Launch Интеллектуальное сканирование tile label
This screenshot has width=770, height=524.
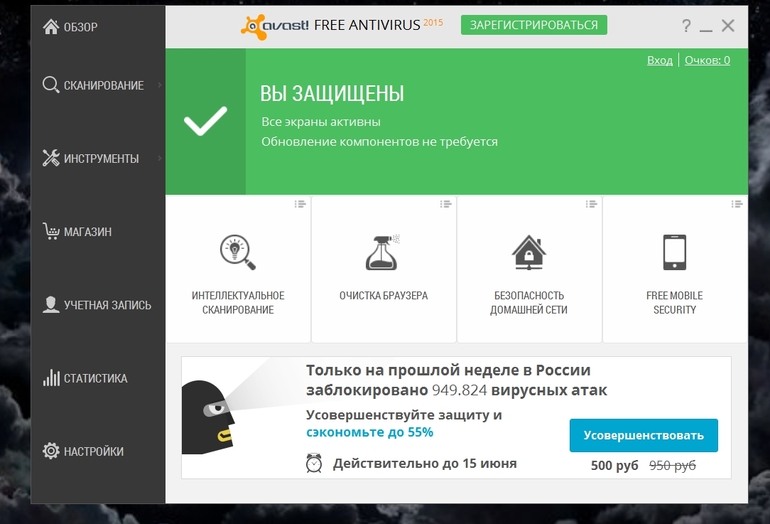[238, 303]
